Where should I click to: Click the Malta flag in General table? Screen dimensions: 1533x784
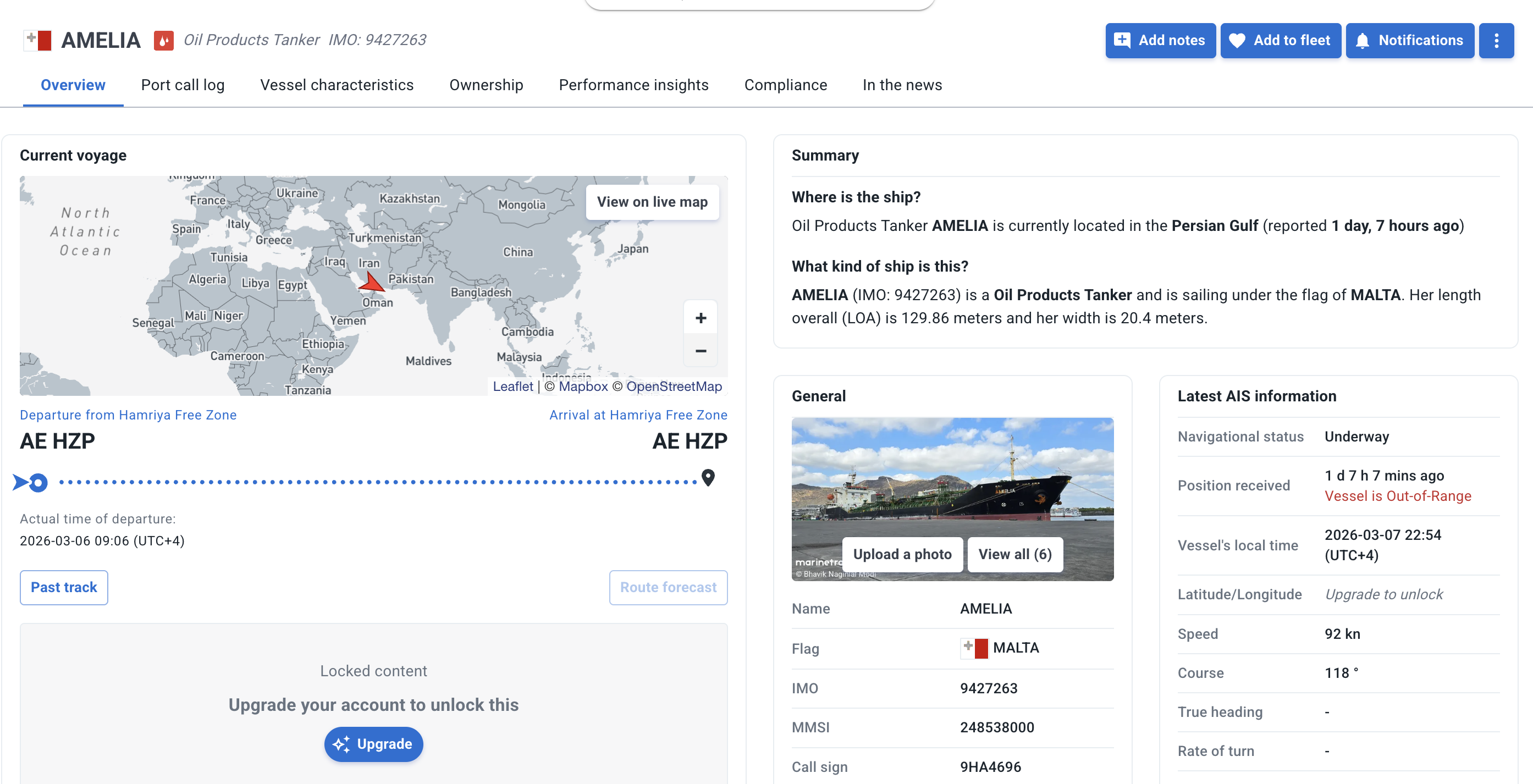point(974,648)
